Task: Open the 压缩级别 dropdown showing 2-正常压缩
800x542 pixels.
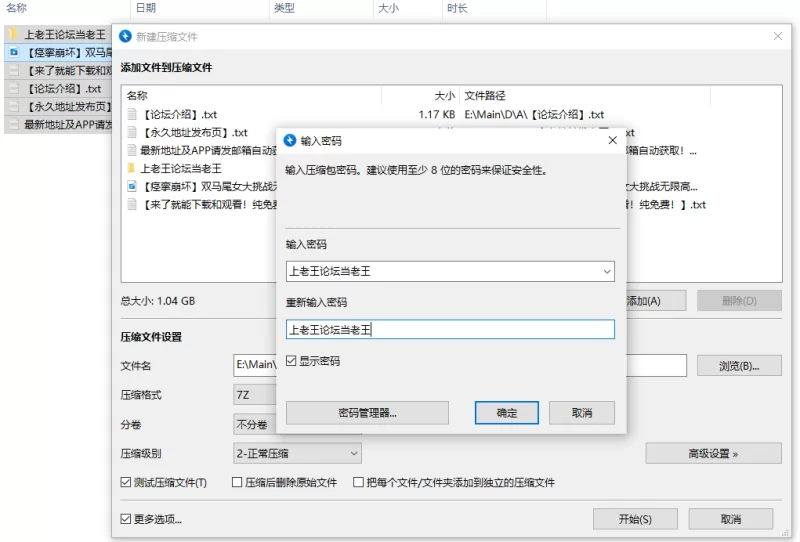Action: (x=297, y=453)
